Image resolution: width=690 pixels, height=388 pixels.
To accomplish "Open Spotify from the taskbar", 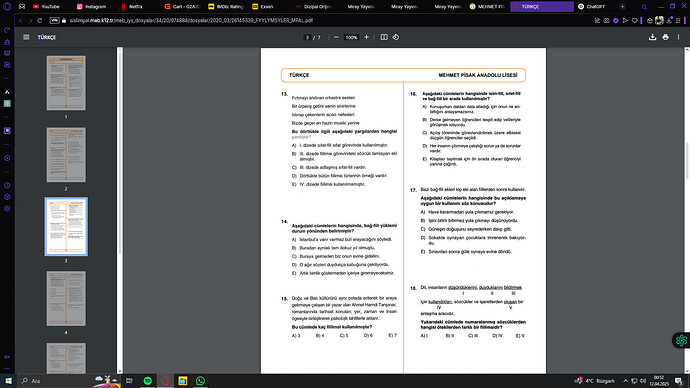I will coord(147,381).
